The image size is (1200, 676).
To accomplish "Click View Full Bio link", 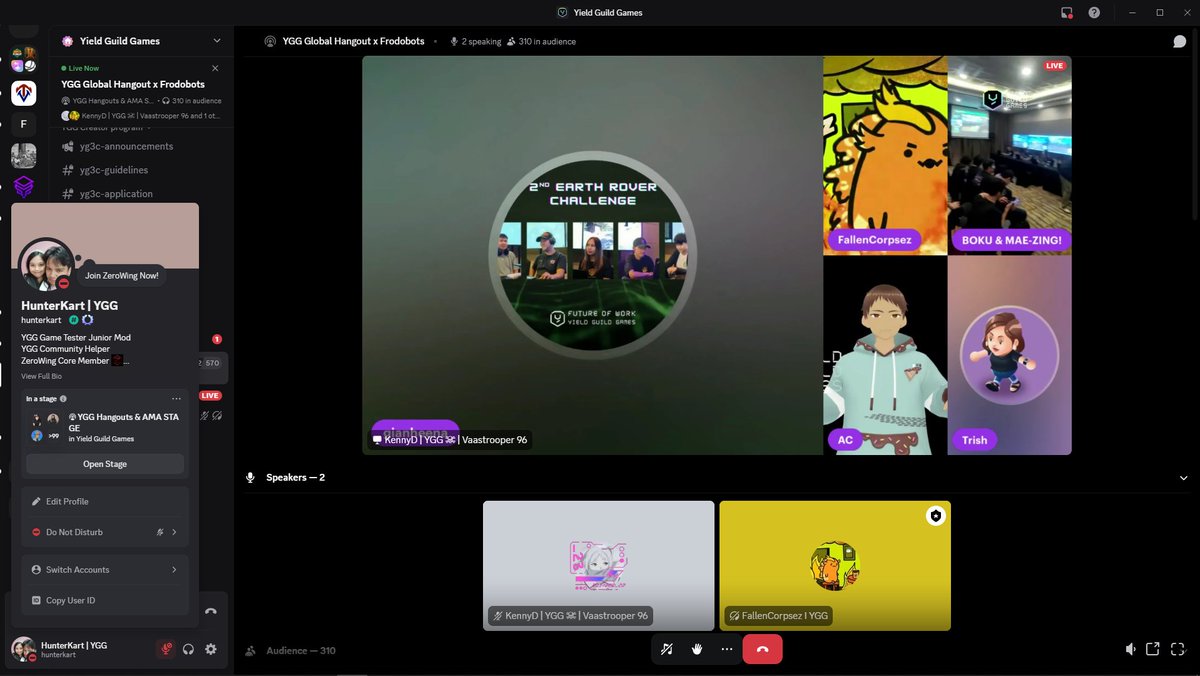I will (41, 376).
